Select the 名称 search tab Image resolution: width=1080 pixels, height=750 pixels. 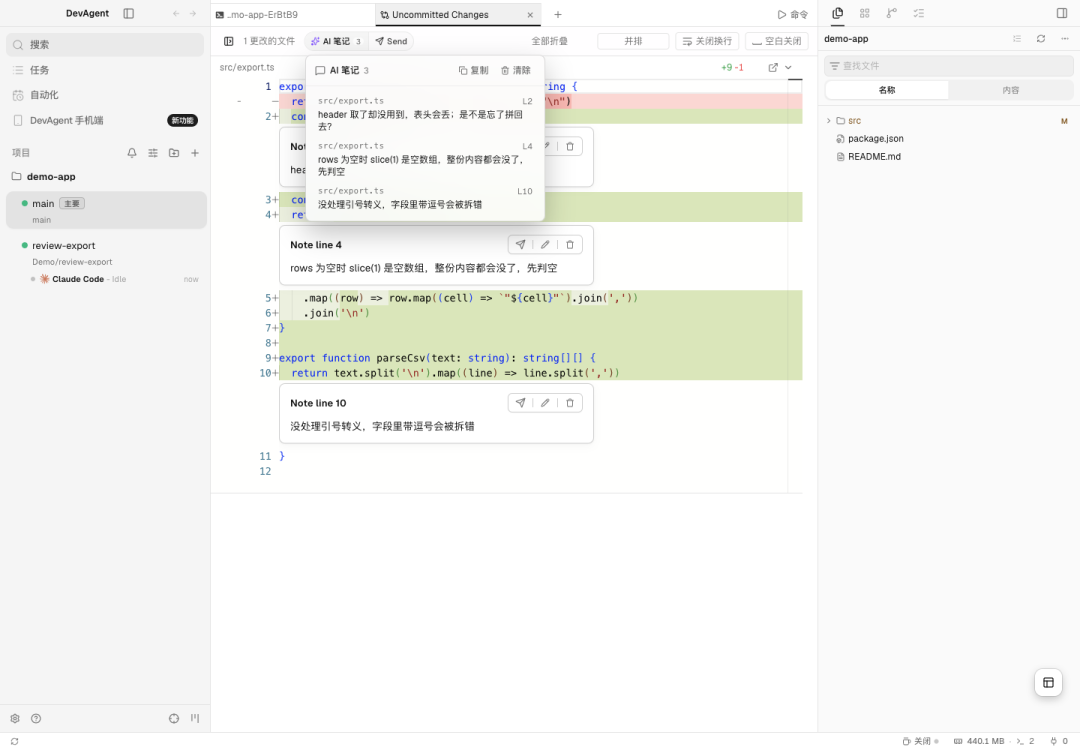point(886,90)
